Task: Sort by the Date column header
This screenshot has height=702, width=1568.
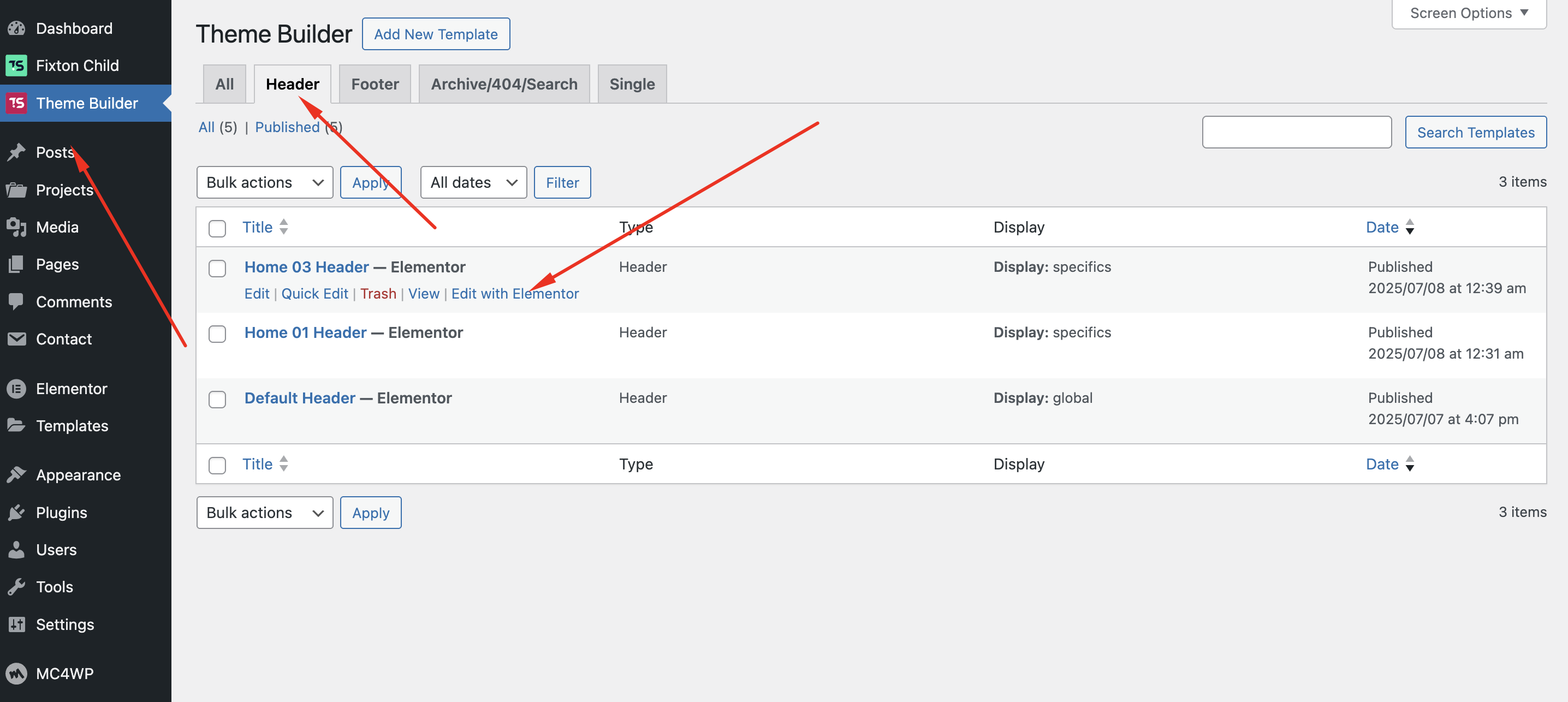Action: pyautogui.click(x=1382, y=227)
